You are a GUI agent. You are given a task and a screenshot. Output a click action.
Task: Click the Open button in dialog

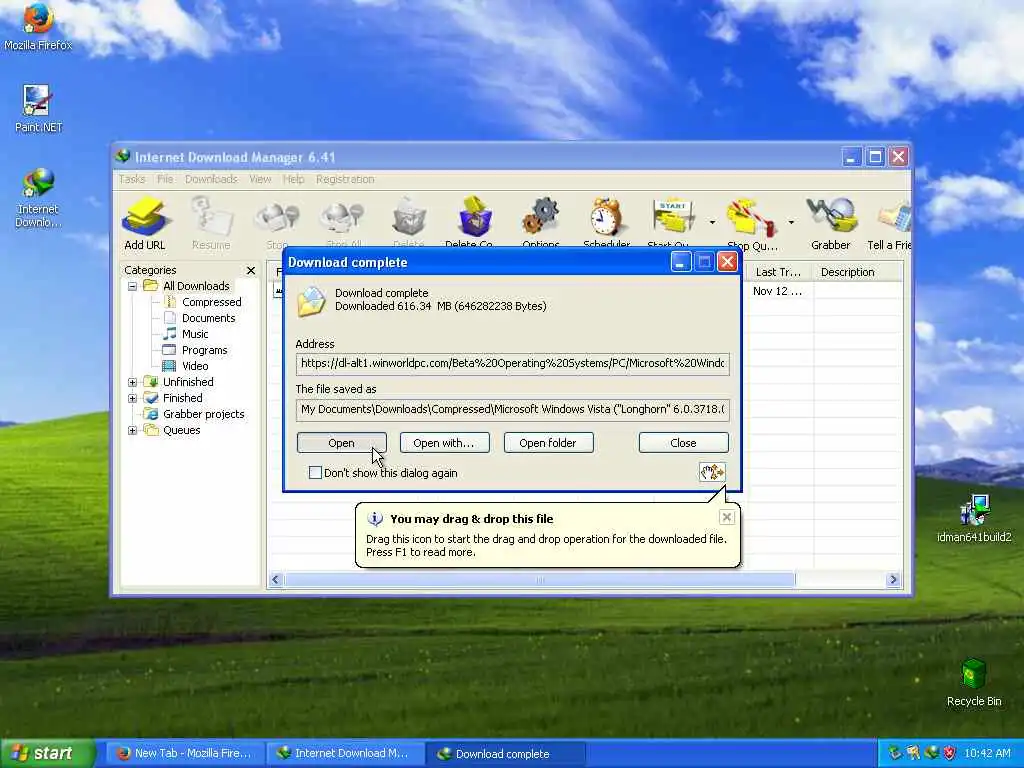click(x=342, y=443)
